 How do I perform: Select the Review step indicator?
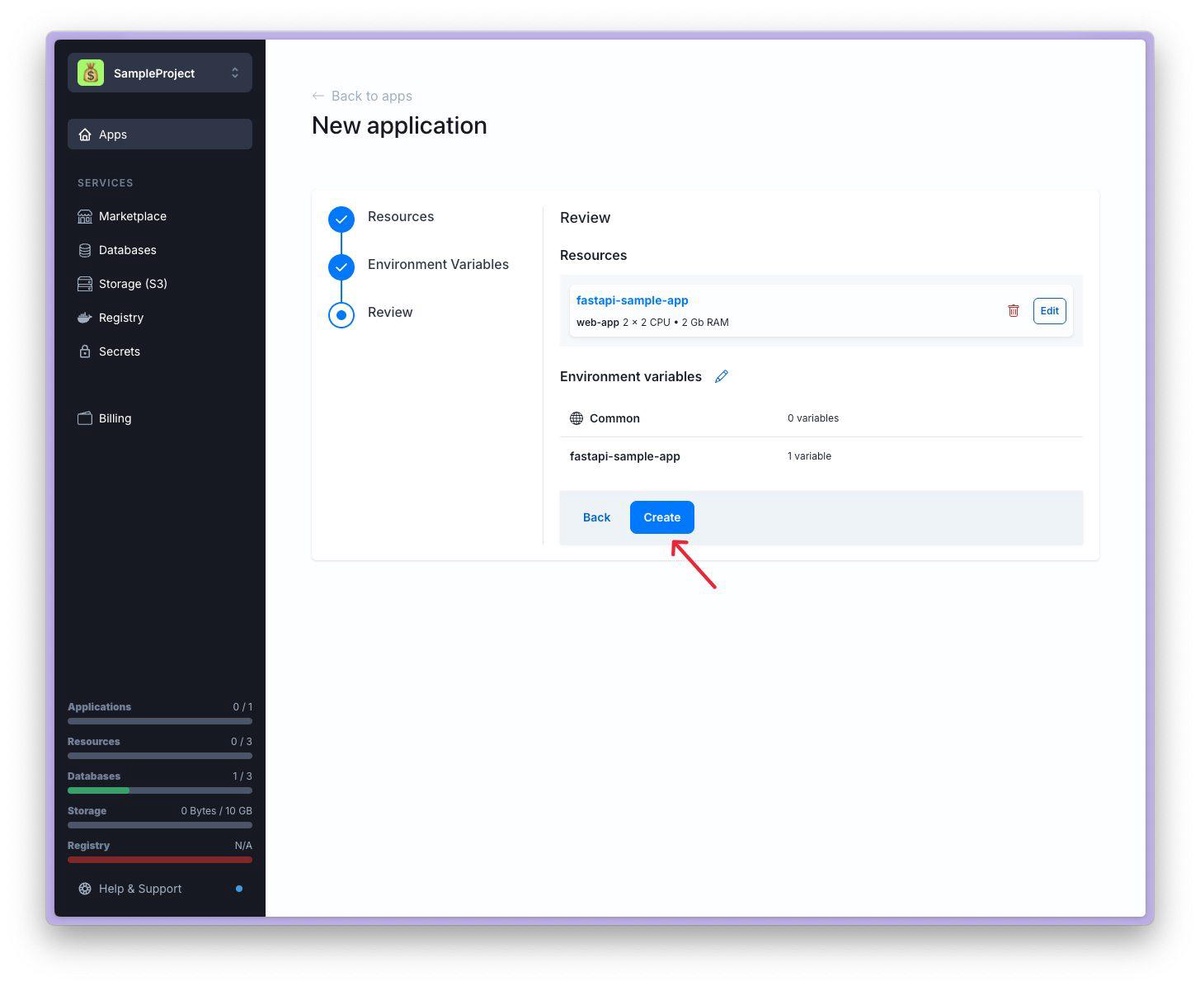click(x=341, y=315)
